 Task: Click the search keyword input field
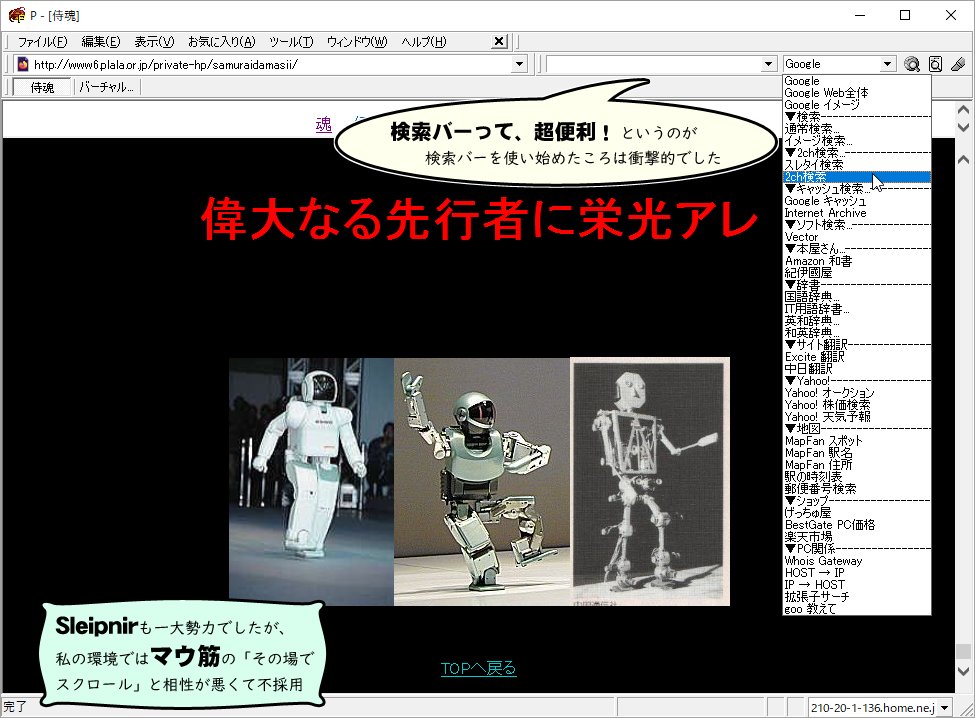pos(654,64)
